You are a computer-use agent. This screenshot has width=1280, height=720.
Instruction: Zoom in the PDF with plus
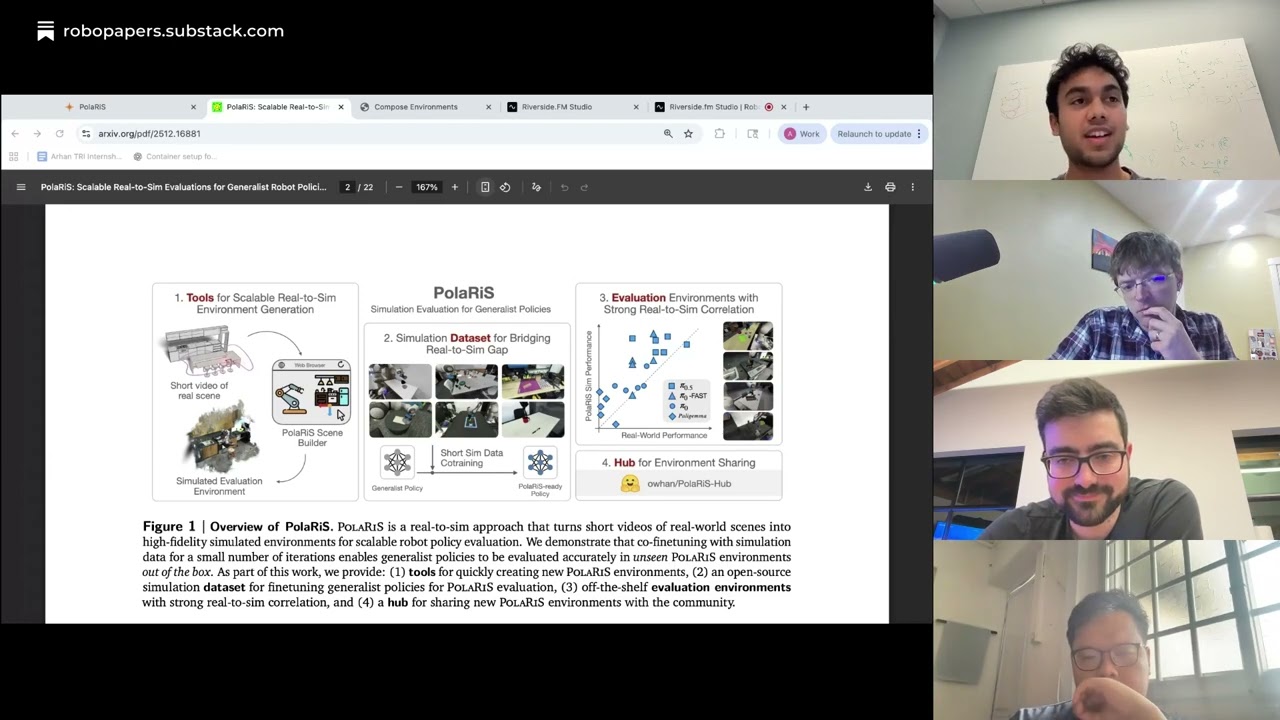(454, 187)
